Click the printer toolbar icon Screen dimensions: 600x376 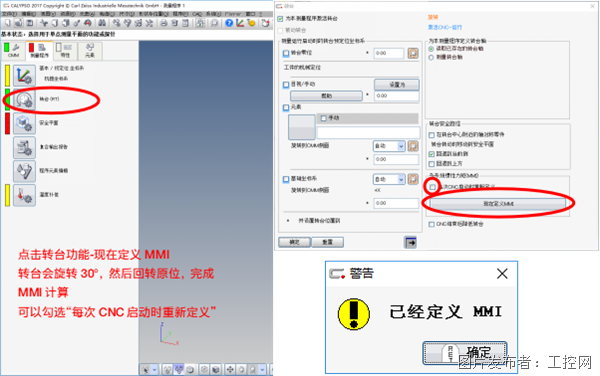(164, 23)
